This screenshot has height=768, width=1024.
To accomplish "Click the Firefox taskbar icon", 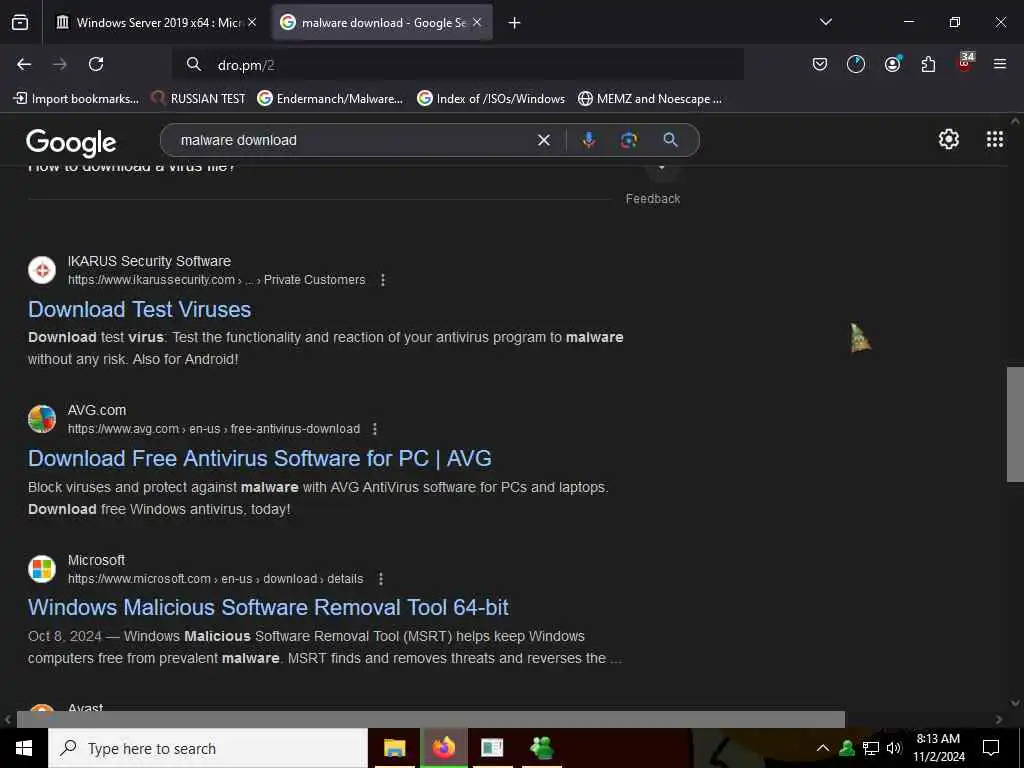I will tap(443, 748).
